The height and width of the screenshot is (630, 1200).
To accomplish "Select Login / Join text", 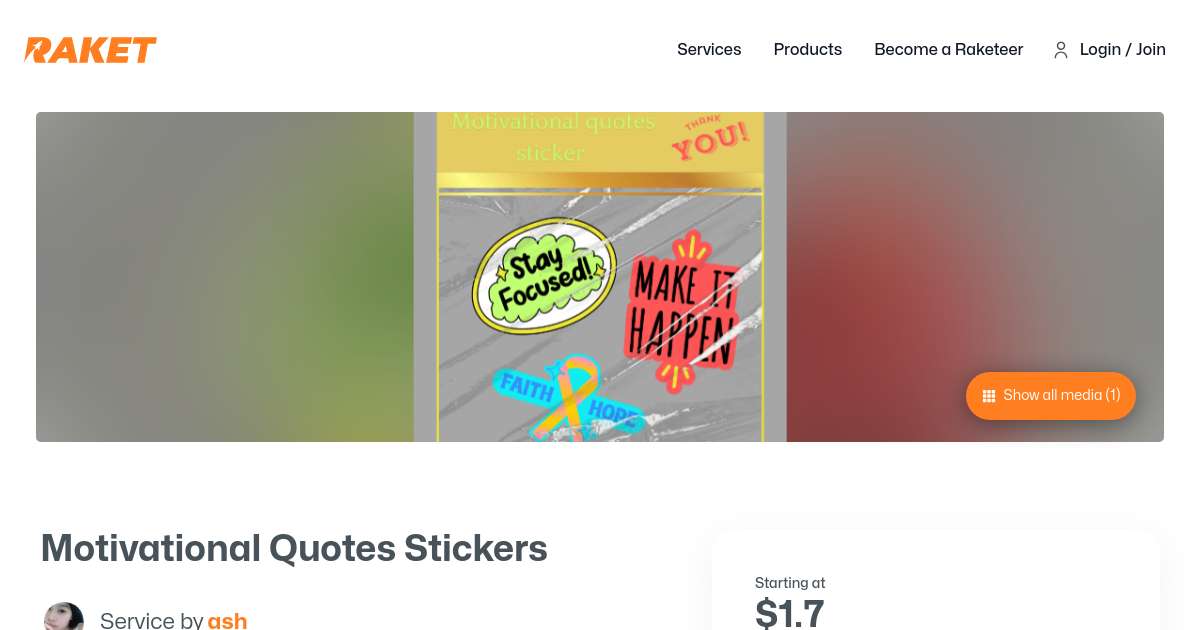I will click(x=1123, y=50).
